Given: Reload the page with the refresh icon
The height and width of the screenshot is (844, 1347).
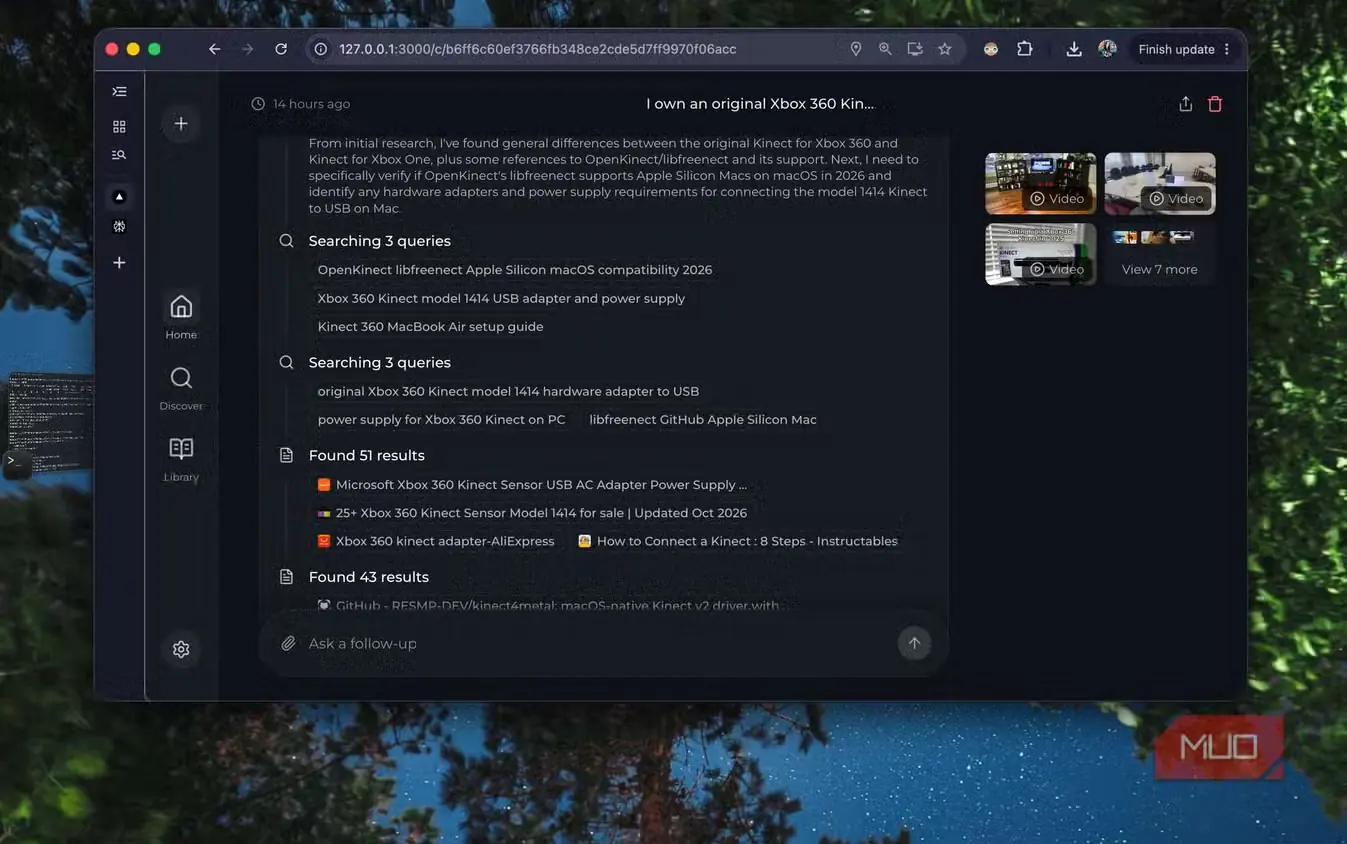Looking at the screenshot, I should 281,49.
